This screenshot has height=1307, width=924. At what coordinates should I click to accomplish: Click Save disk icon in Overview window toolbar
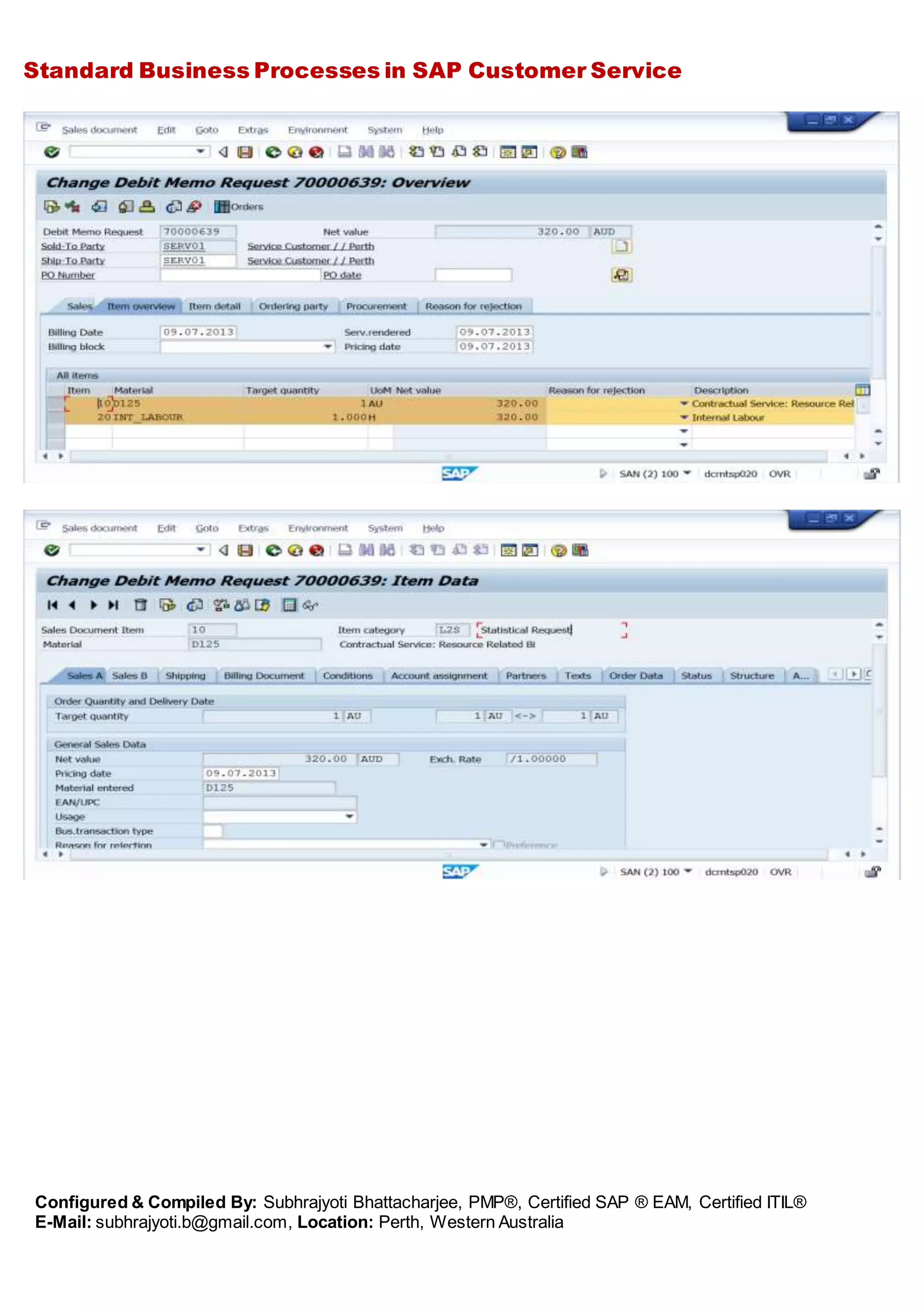click(x=245, y=152)
